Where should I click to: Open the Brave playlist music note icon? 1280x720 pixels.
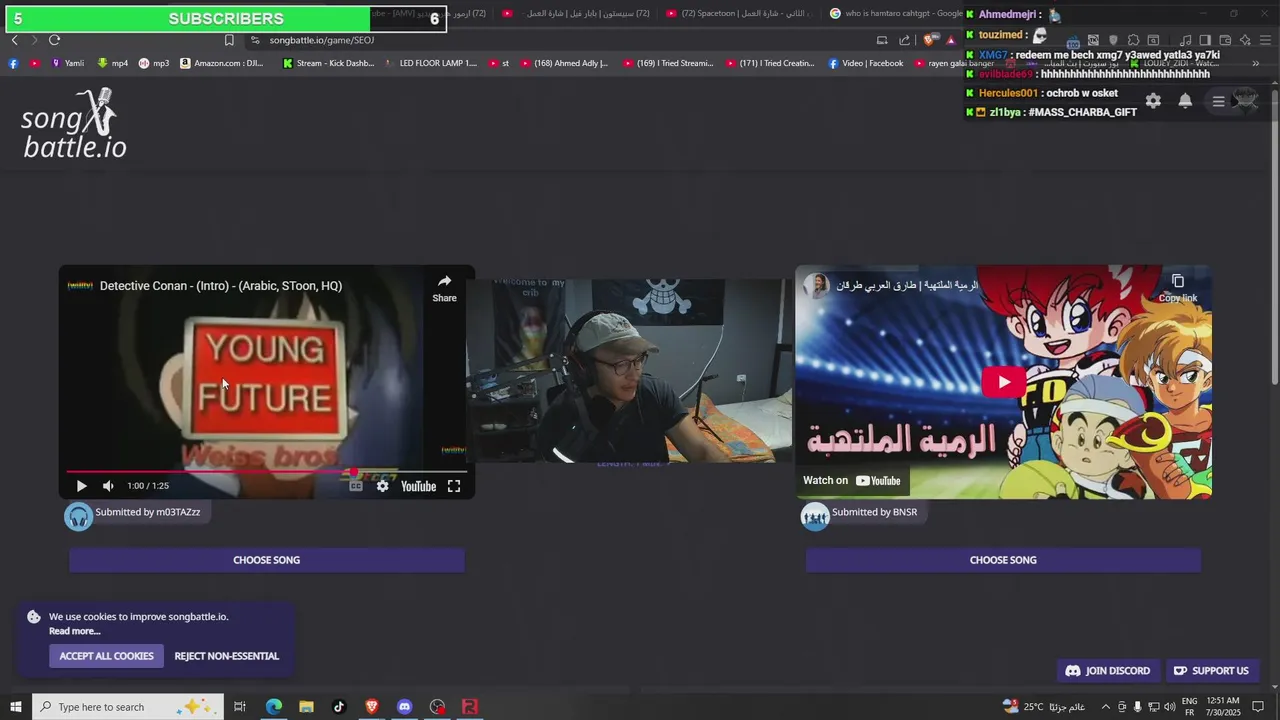pyautogui.click(x=1185, y=40)
